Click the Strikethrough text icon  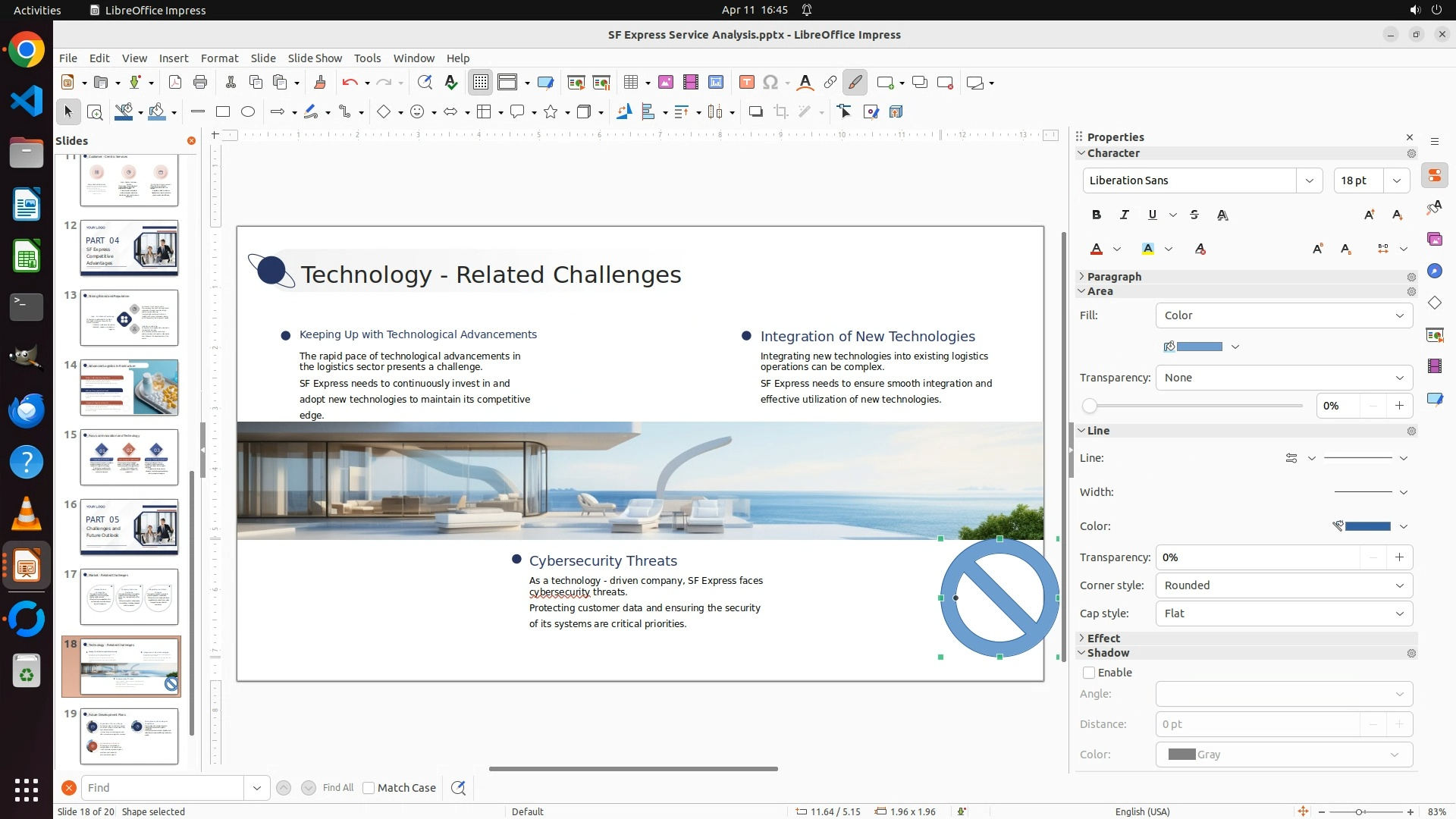[x=1194, y=215]
